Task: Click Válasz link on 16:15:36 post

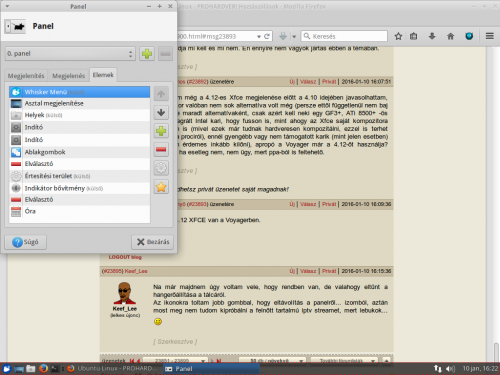Action: [308, 271]
